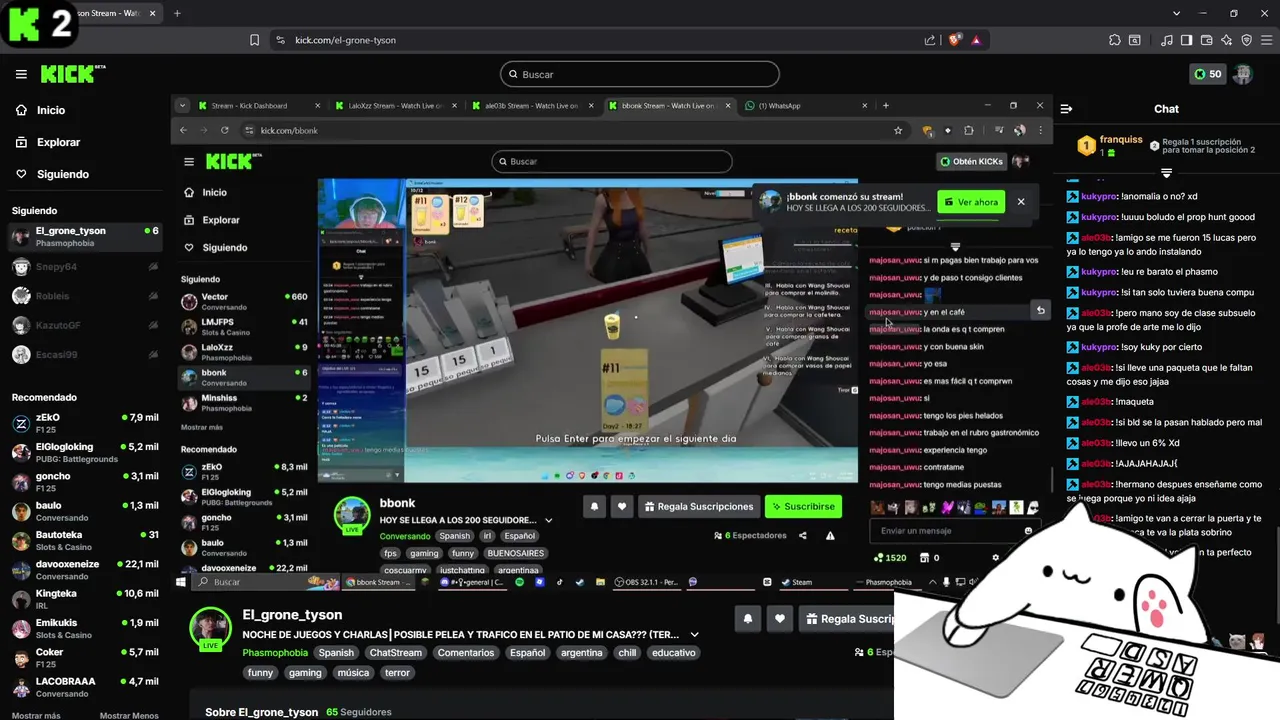
Task: Select the ChatStream tag
Action: point(396,652)
